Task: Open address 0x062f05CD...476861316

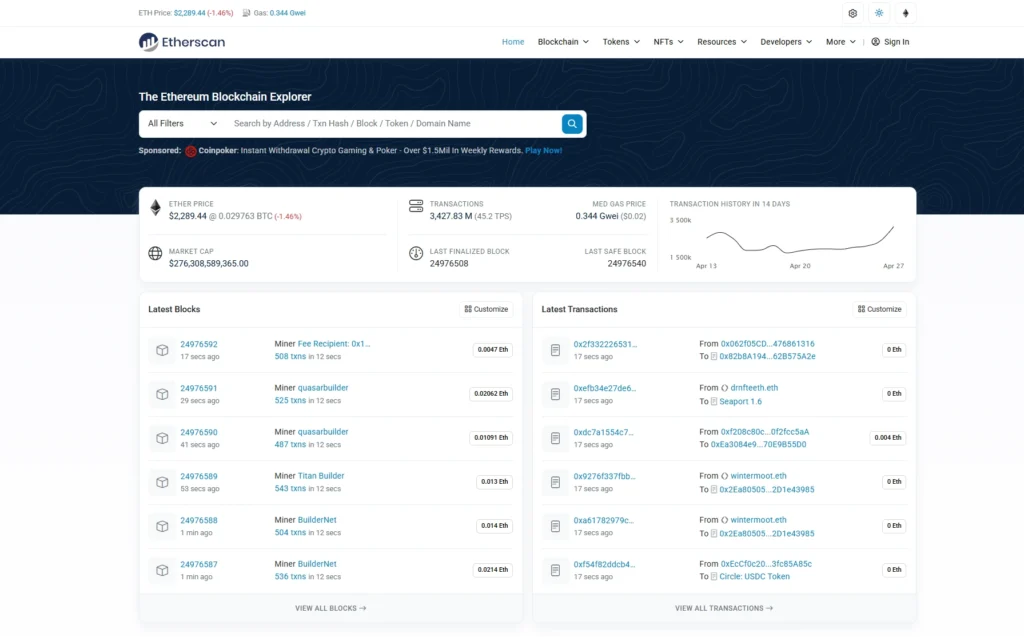Action: pyautogui.click(x=767, y=344)
